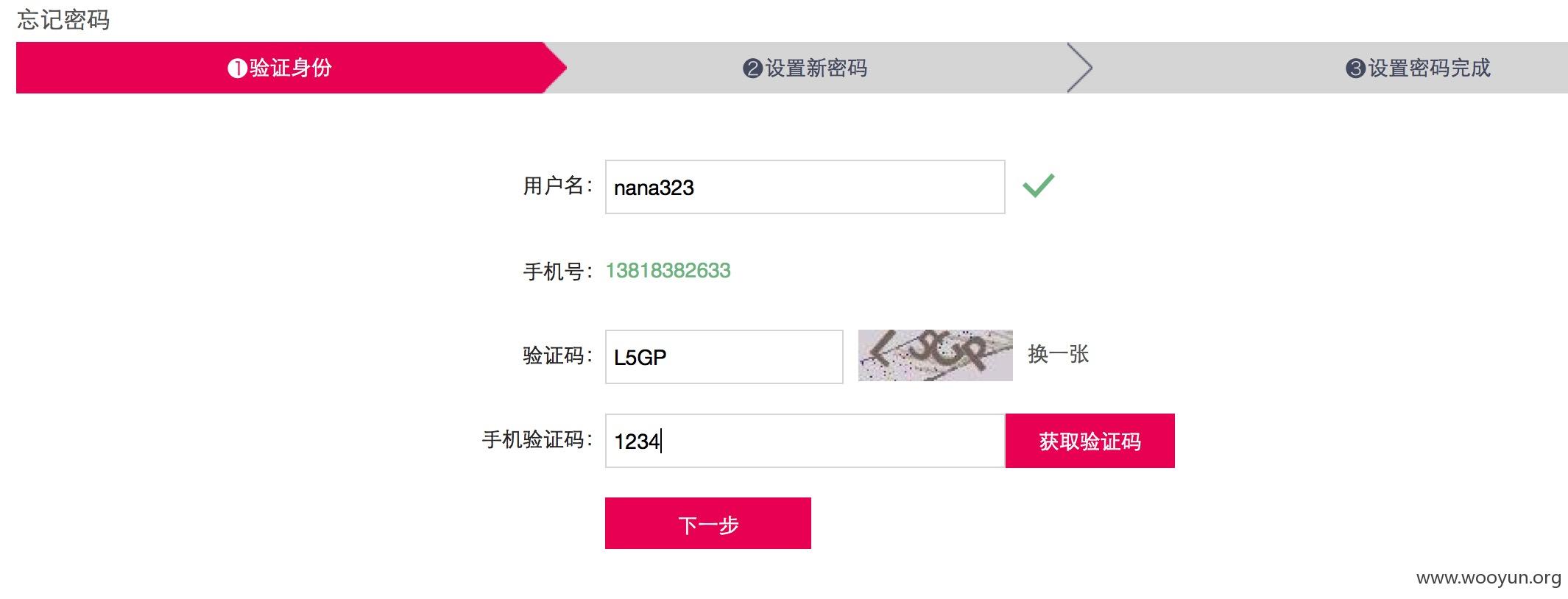Image resolution: width=1568 pixels, height=599 pixels.
Task: Click the circled number 3 icon
Action: [x=1356, y=68]
